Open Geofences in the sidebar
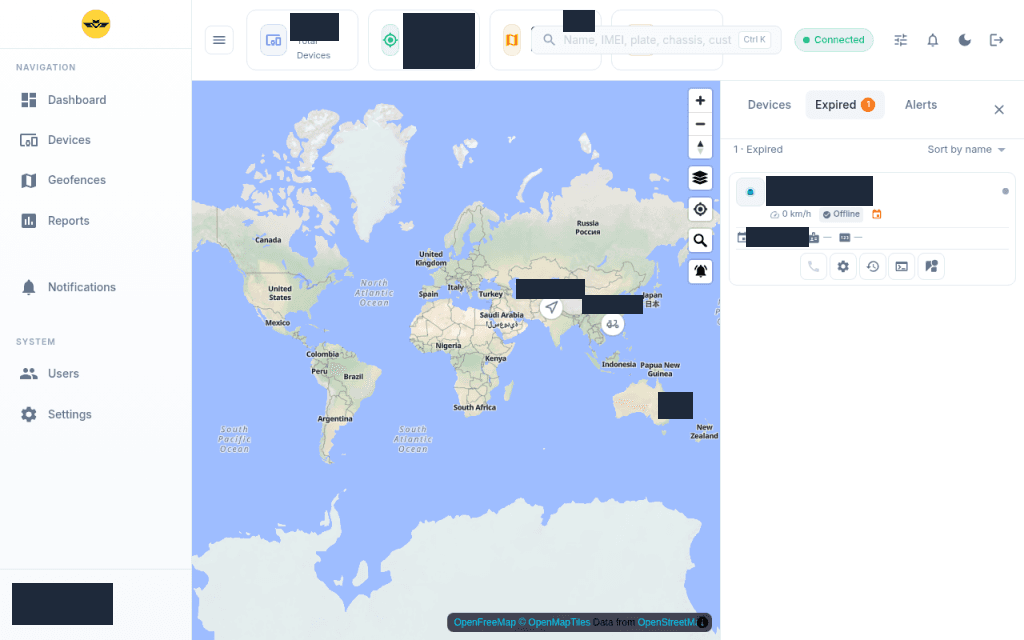1024x640 pixels. tap(96, 180)
